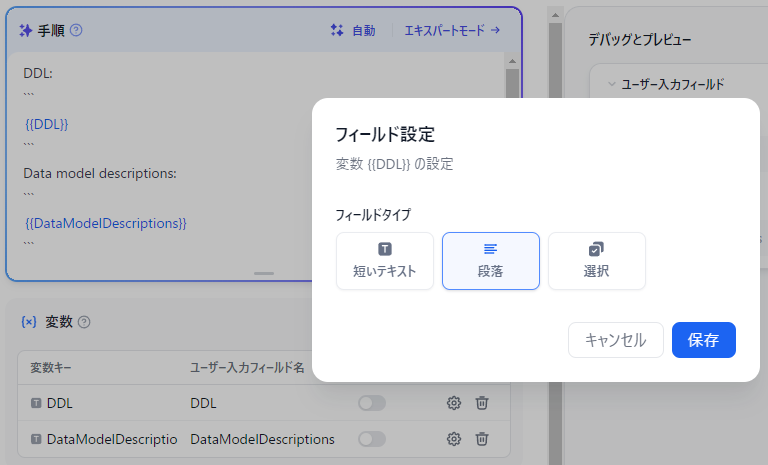Click the 'DDL:' line in prompt editor
This screenshot has height=465, width=768.
tap(38, 73)
